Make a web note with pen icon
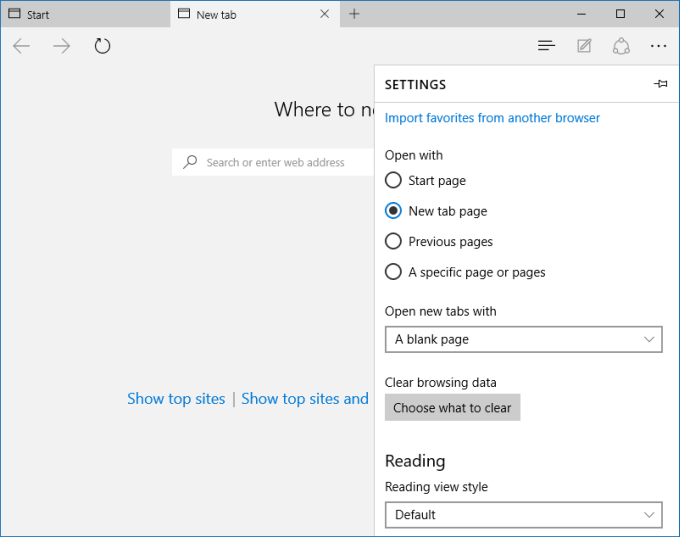This screenshot has width=680, height=537. 584,46
